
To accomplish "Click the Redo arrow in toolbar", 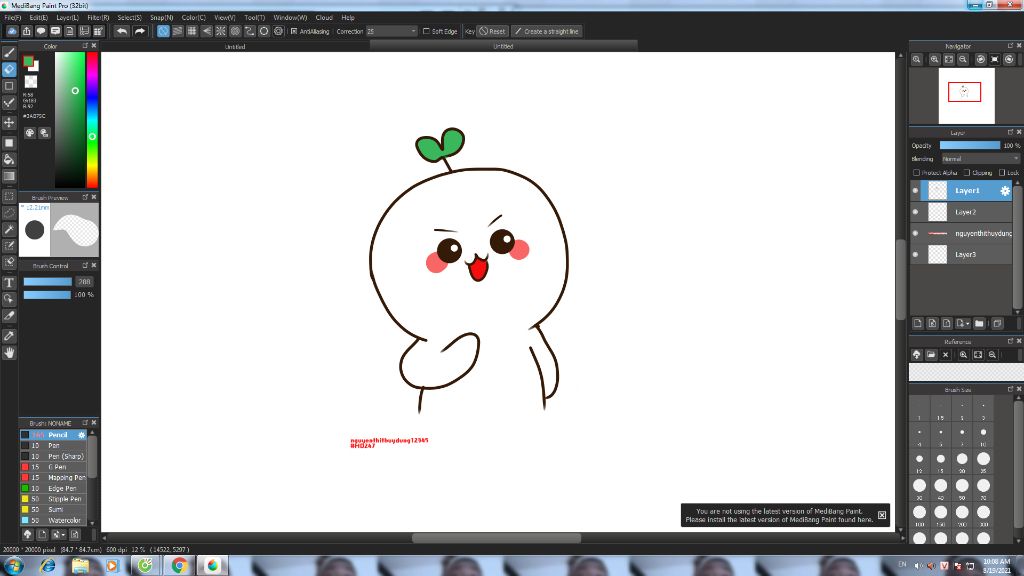I will coord(139,31).
